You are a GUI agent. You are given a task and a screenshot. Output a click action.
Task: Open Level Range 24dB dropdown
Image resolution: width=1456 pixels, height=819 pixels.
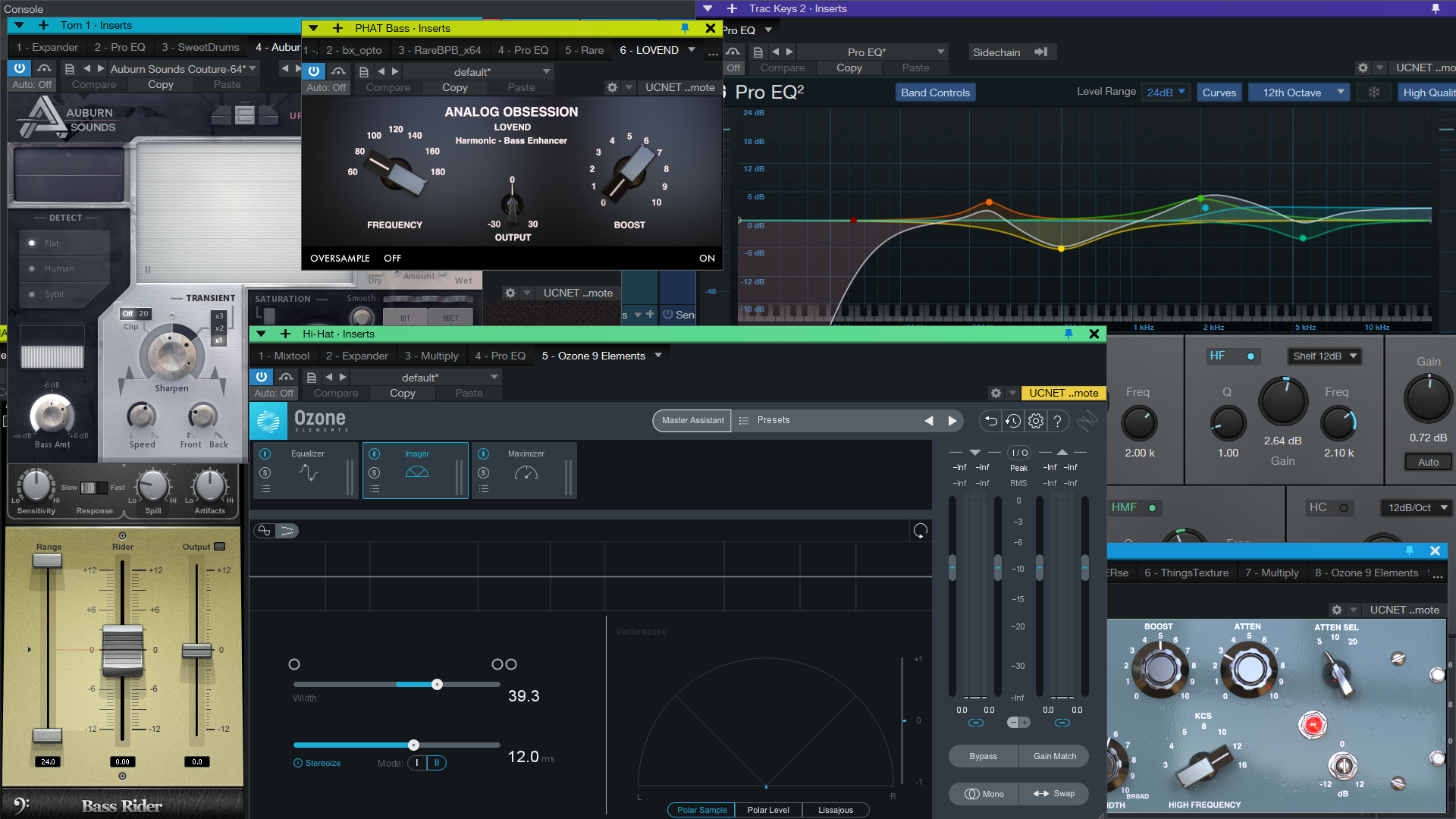[1166, 93]
